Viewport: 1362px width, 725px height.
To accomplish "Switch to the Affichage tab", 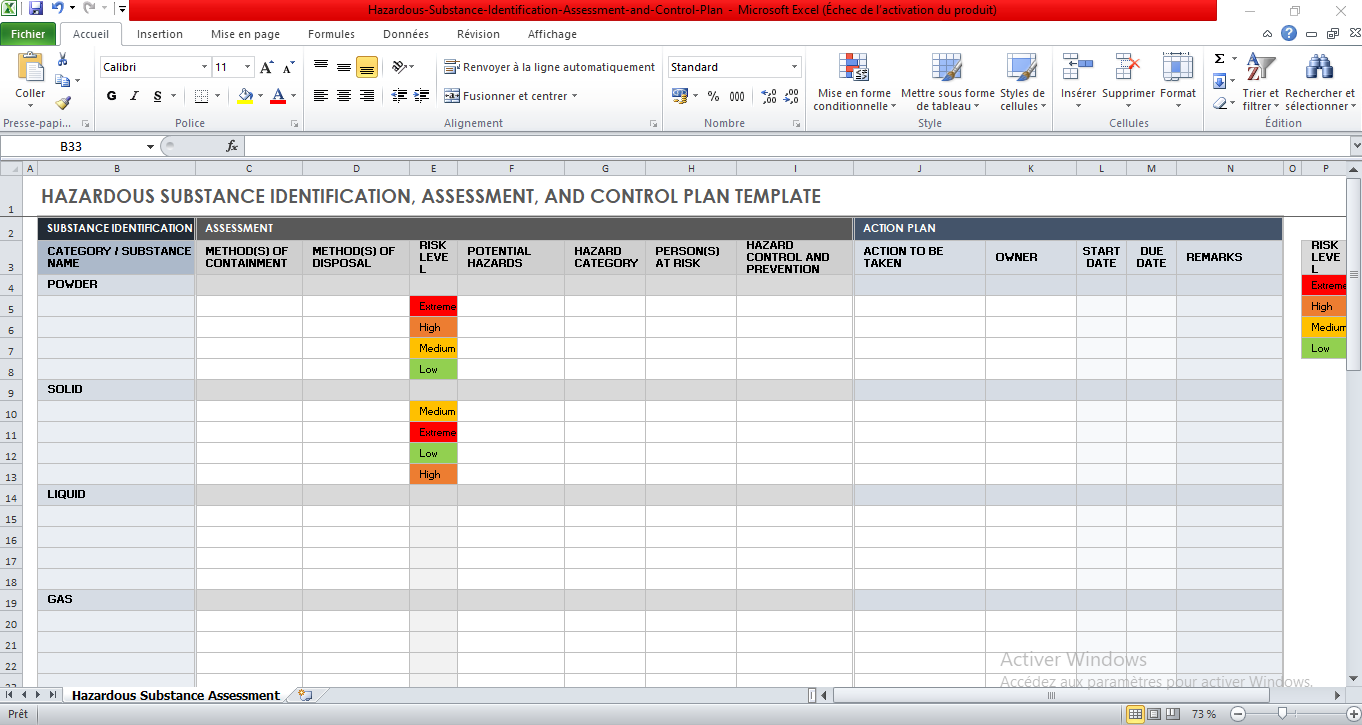I will pyautogui.click(x=552, y=34).
